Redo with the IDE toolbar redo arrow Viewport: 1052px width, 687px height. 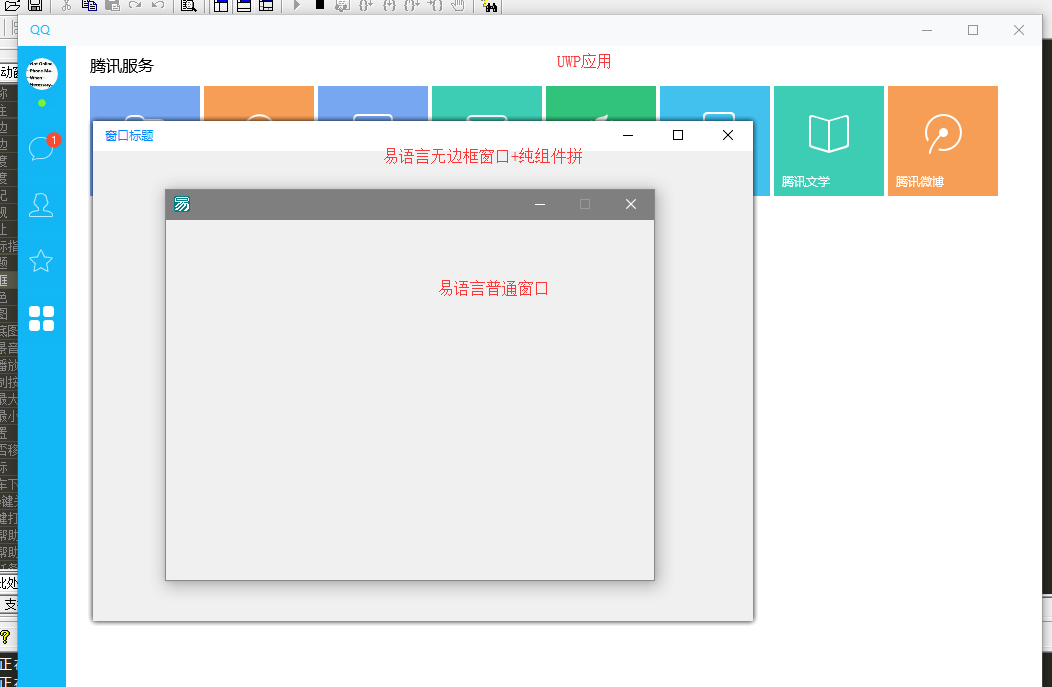[135, 5]
